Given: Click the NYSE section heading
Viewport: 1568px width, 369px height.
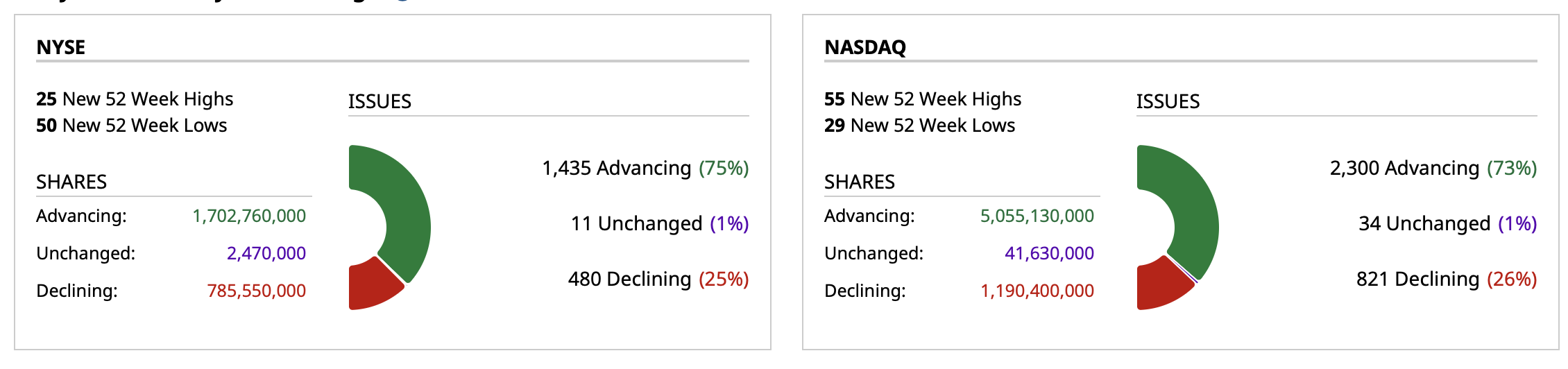Looking at the screenshot, I should [61, 47].
